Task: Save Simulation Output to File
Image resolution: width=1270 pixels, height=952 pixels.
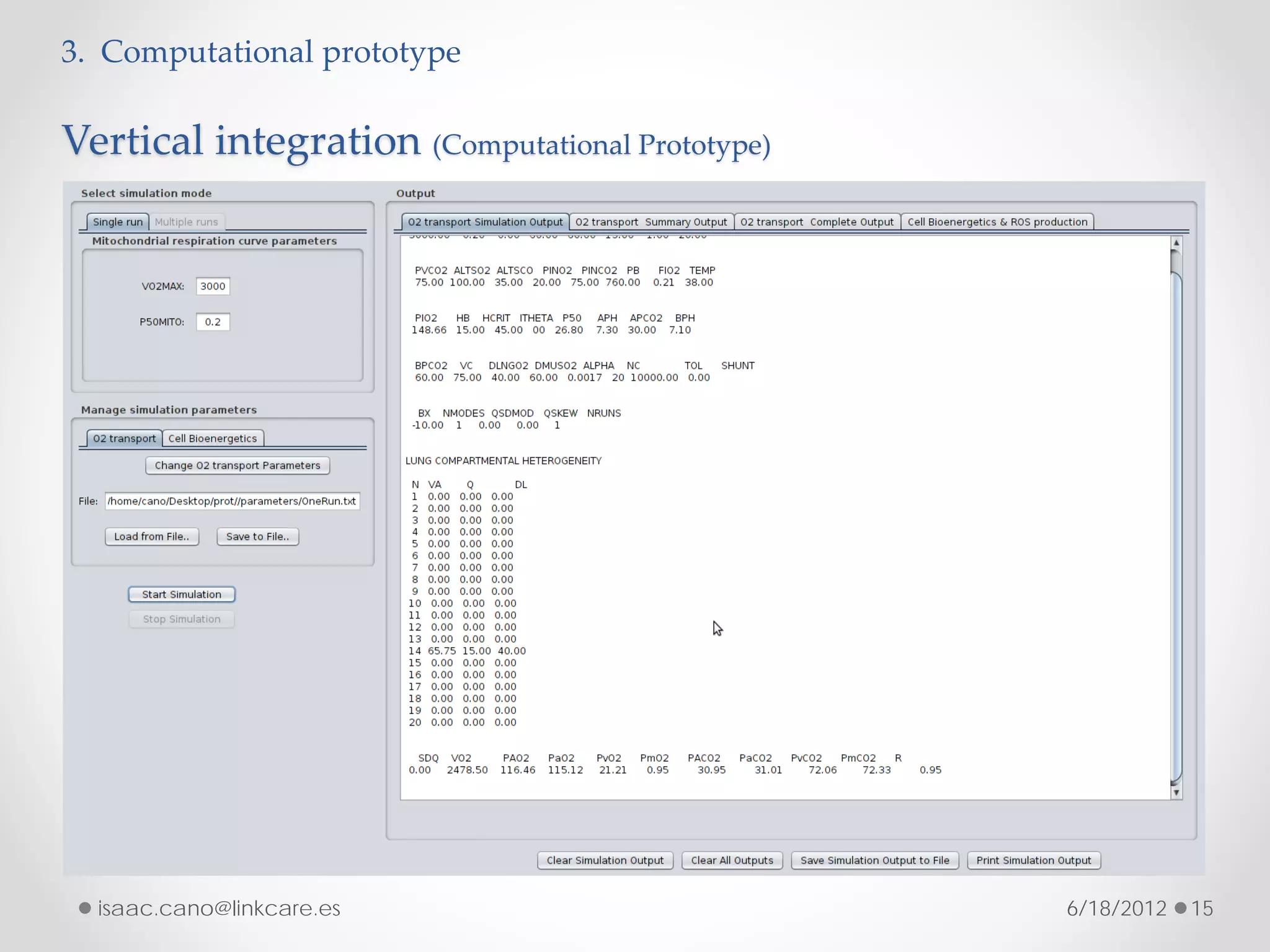Action: tap(875, 860)
